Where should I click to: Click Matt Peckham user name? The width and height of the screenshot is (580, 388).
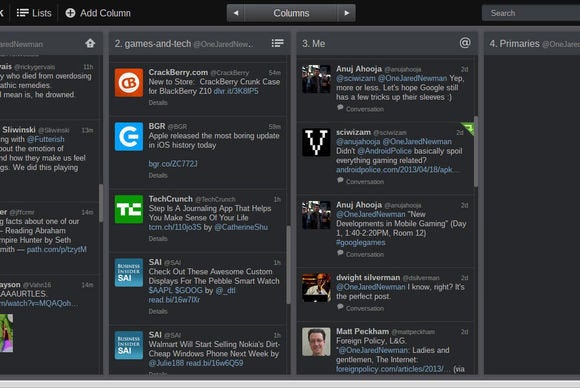362,331
